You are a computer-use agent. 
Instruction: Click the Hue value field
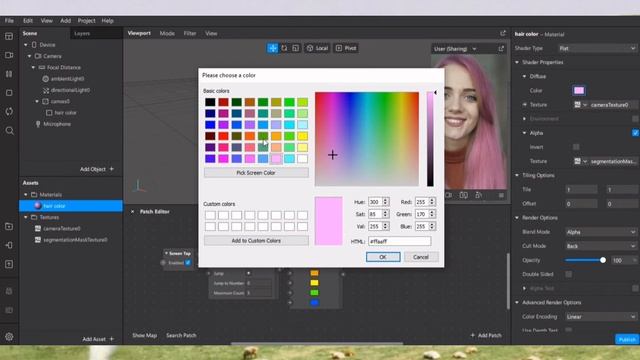(x=375, y=202)
